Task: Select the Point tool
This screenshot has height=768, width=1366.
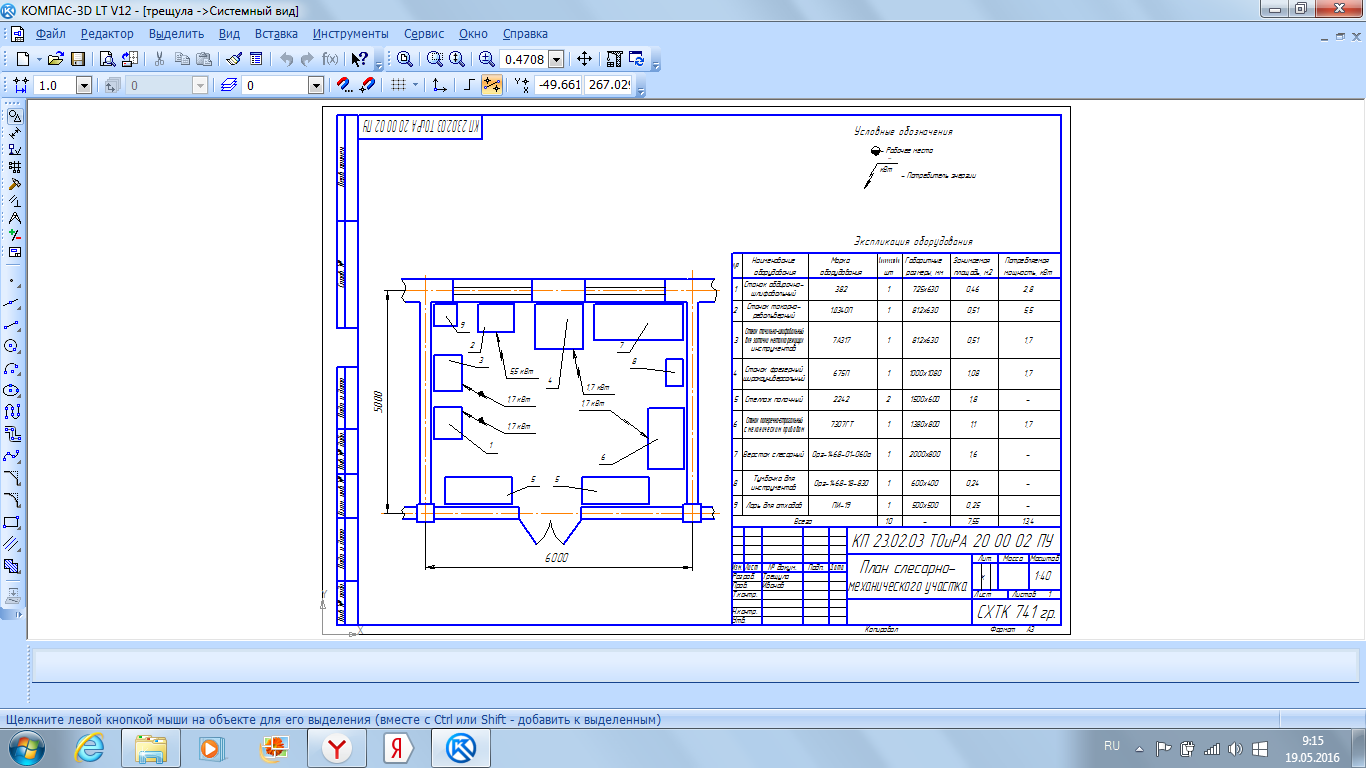Action: point(12,281)
